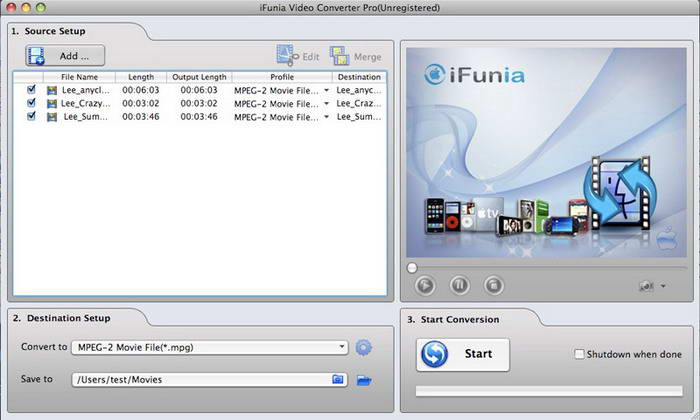
Task: Stop the preview video
Action: [x=493, y=285]
